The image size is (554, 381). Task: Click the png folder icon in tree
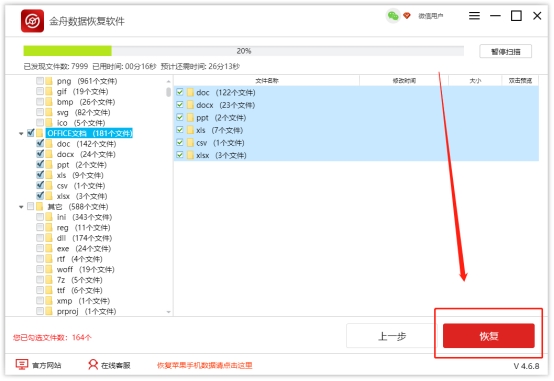pos(49,81)
